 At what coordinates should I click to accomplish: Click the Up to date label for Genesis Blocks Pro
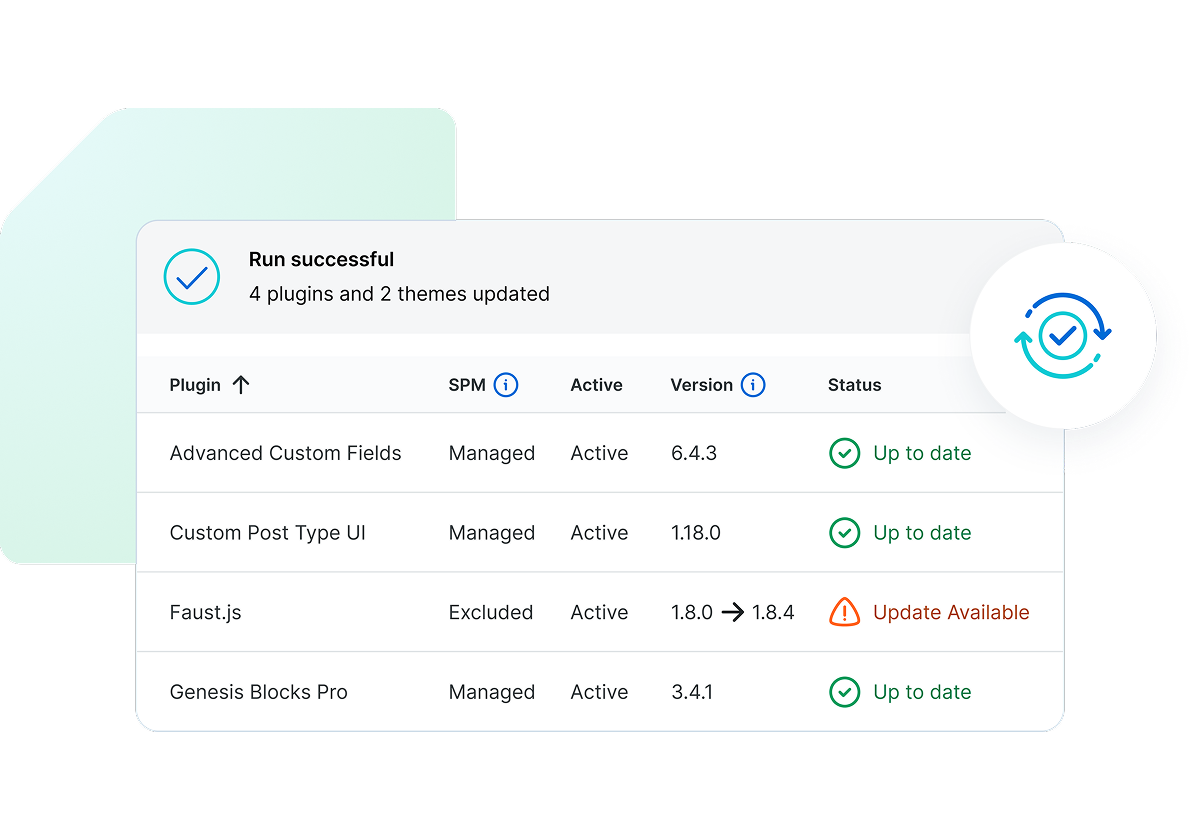922,692
